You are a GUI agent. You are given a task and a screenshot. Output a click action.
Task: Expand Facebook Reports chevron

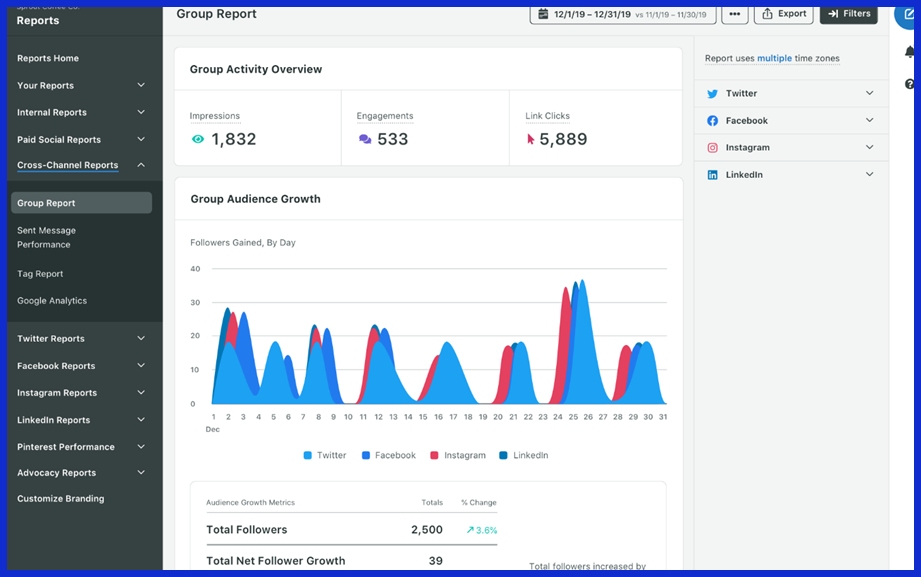coord(141,365)
